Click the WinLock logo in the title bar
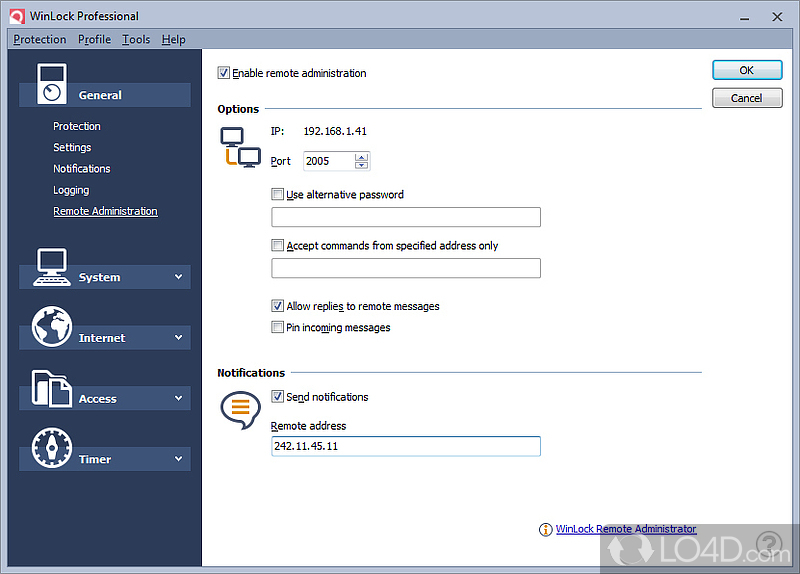The image size is (800, 574). click(17, 16)
